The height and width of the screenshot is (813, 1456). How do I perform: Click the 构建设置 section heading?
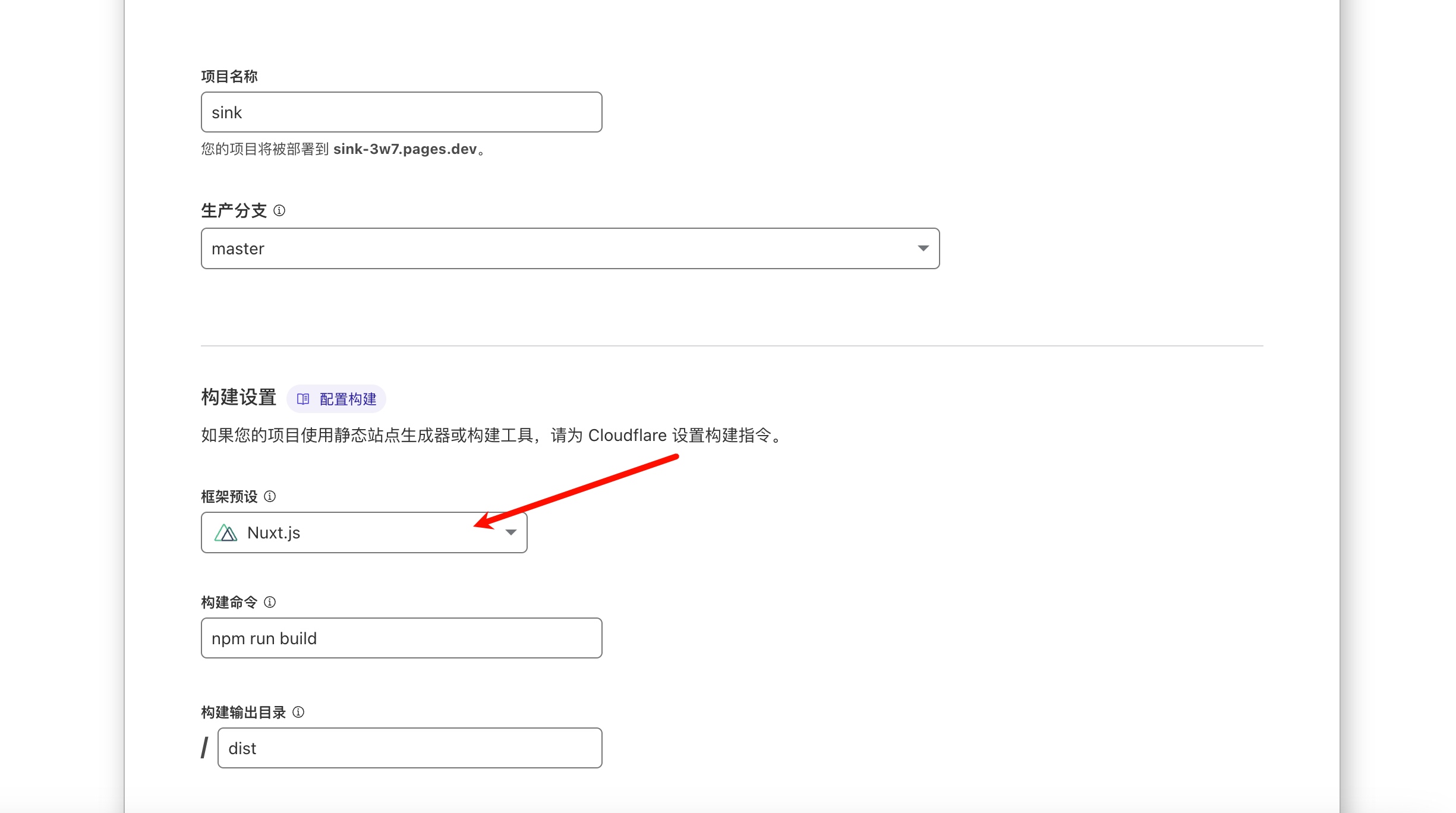pyautogui.click(x=239, y=397)
